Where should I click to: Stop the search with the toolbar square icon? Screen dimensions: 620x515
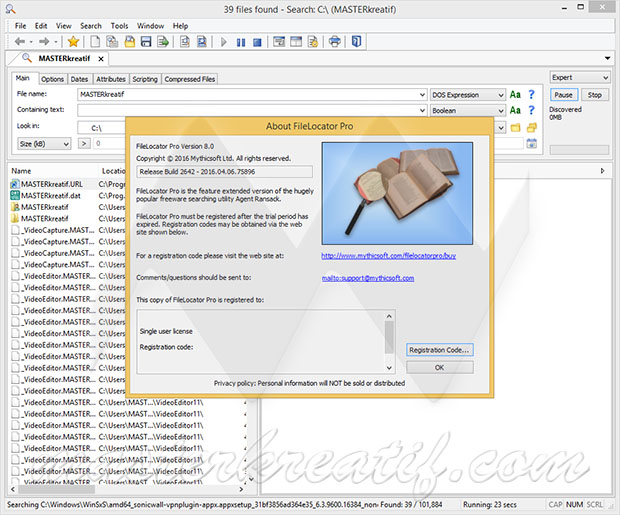point(257,42)
